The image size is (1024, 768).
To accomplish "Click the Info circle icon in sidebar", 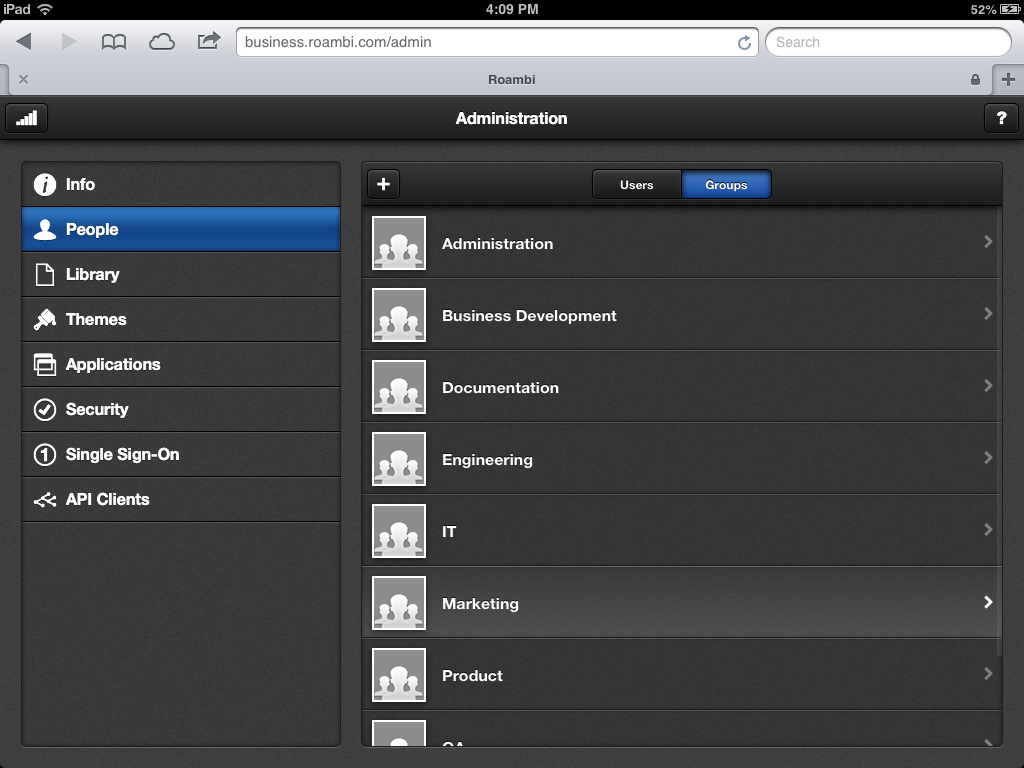I will (45, 185).
